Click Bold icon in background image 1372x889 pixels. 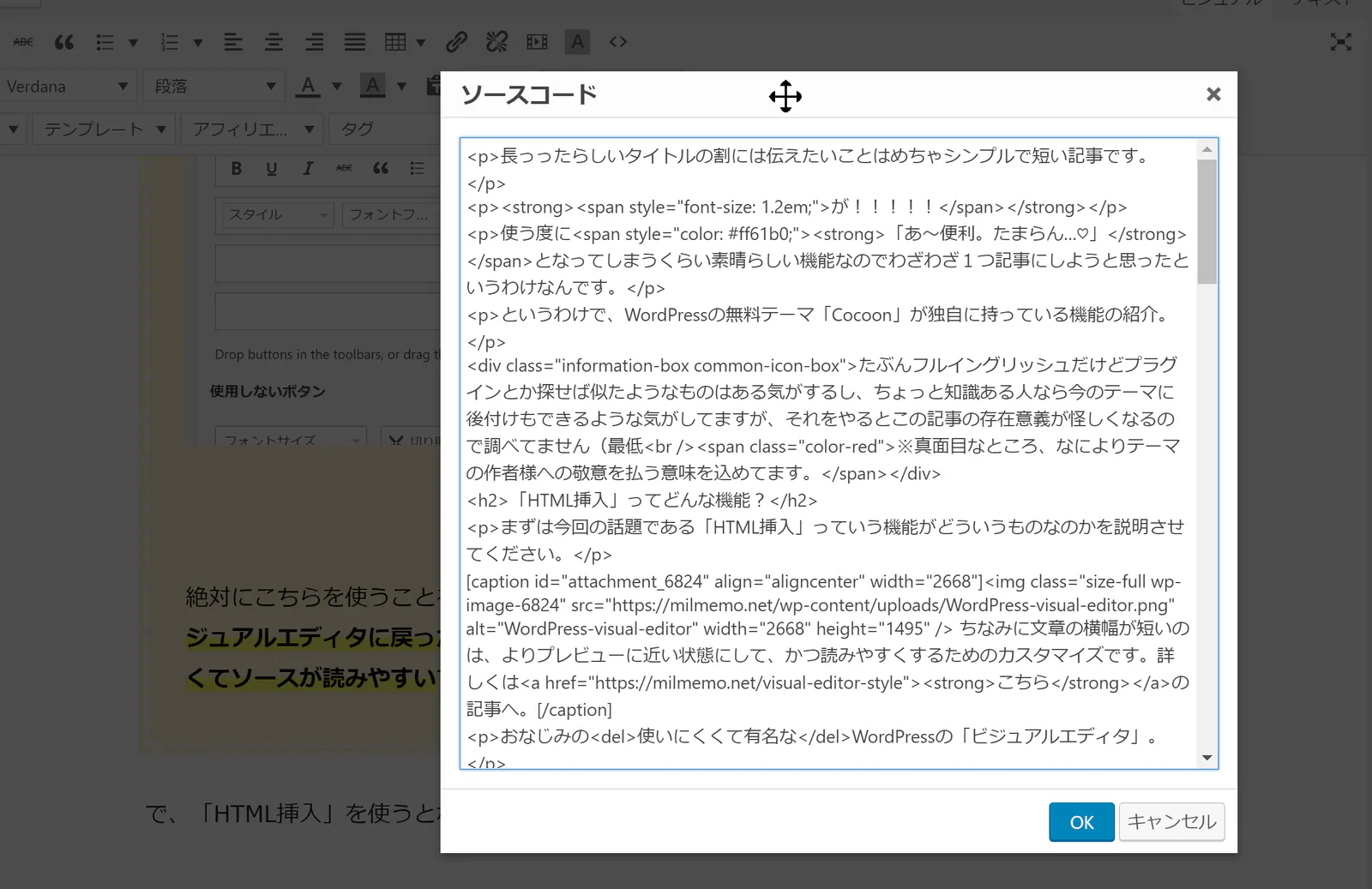[x=237, y=168]
